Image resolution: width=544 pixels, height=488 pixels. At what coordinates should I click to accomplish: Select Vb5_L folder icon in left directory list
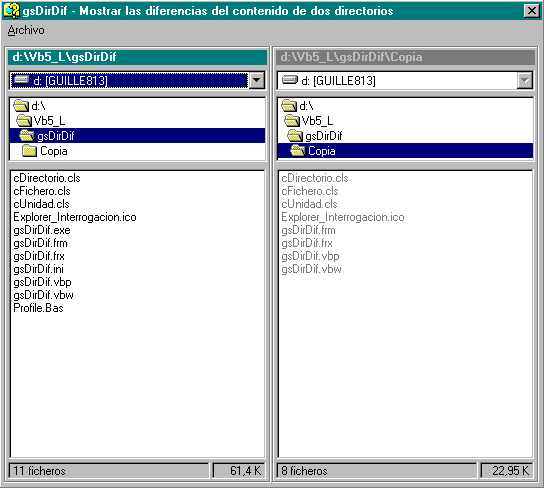tap(24, 121)
